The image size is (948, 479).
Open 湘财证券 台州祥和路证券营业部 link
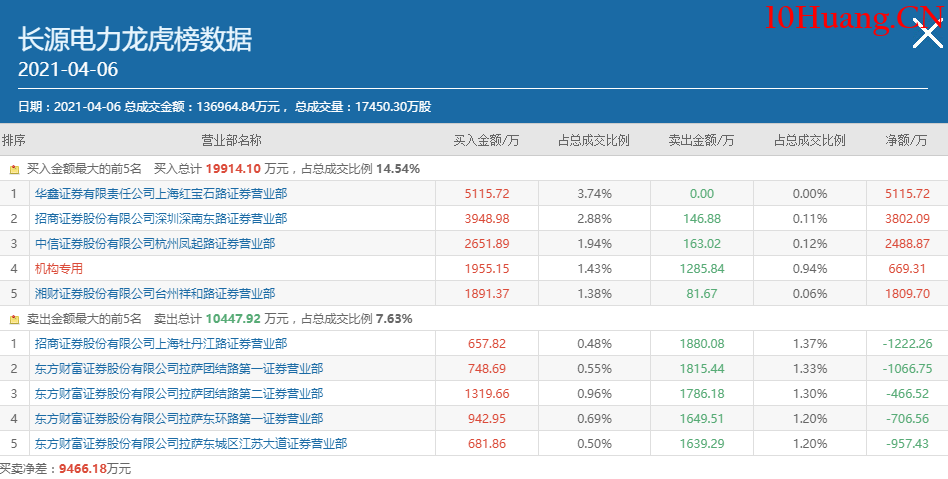click(x=155, y=294)
